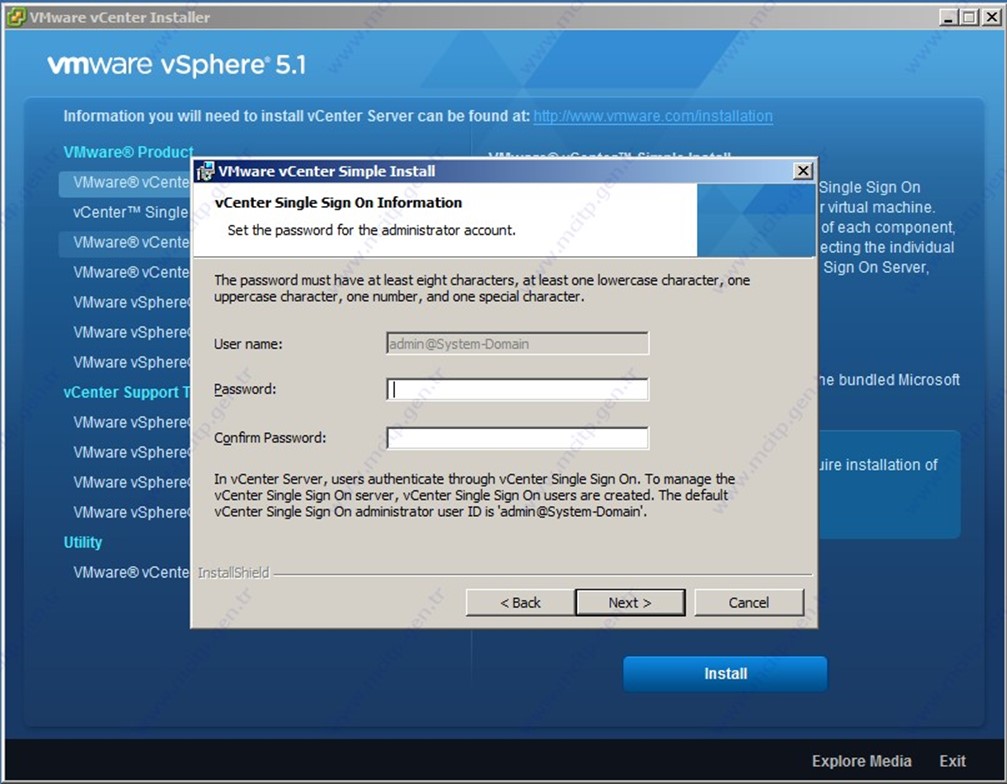
Task: Click the 'vCenter Single Sign On Information' heading
Action: [x=338, y=203]
